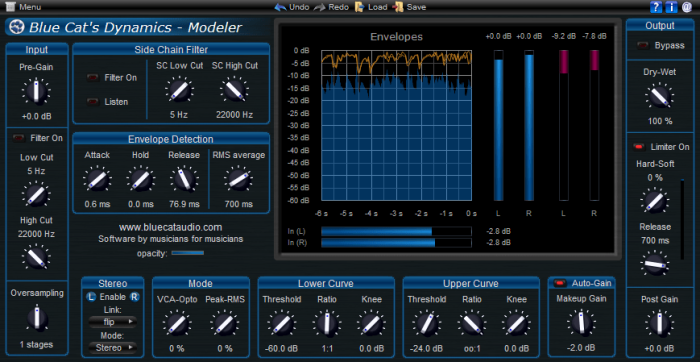Click the In (L) level meter bar
The image size is (700, 362).
396,231
